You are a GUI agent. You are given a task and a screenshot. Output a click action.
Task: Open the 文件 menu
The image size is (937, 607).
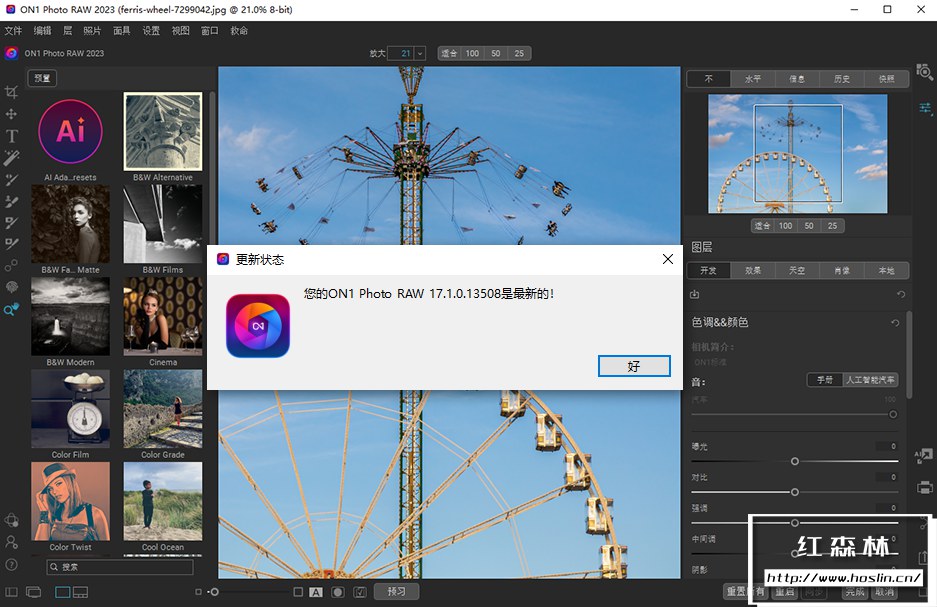click(x=13, y=31)
